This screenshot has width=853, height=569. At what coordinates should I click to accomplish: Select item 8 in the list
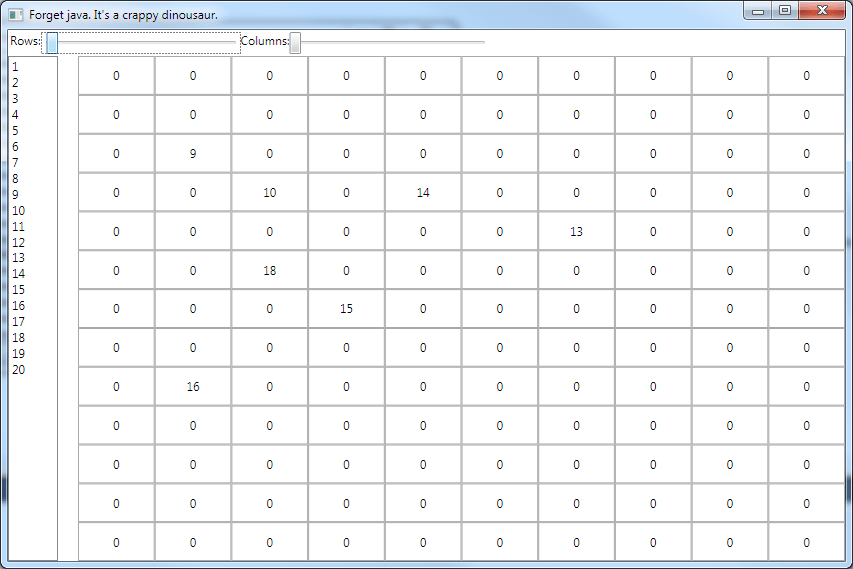33,178
